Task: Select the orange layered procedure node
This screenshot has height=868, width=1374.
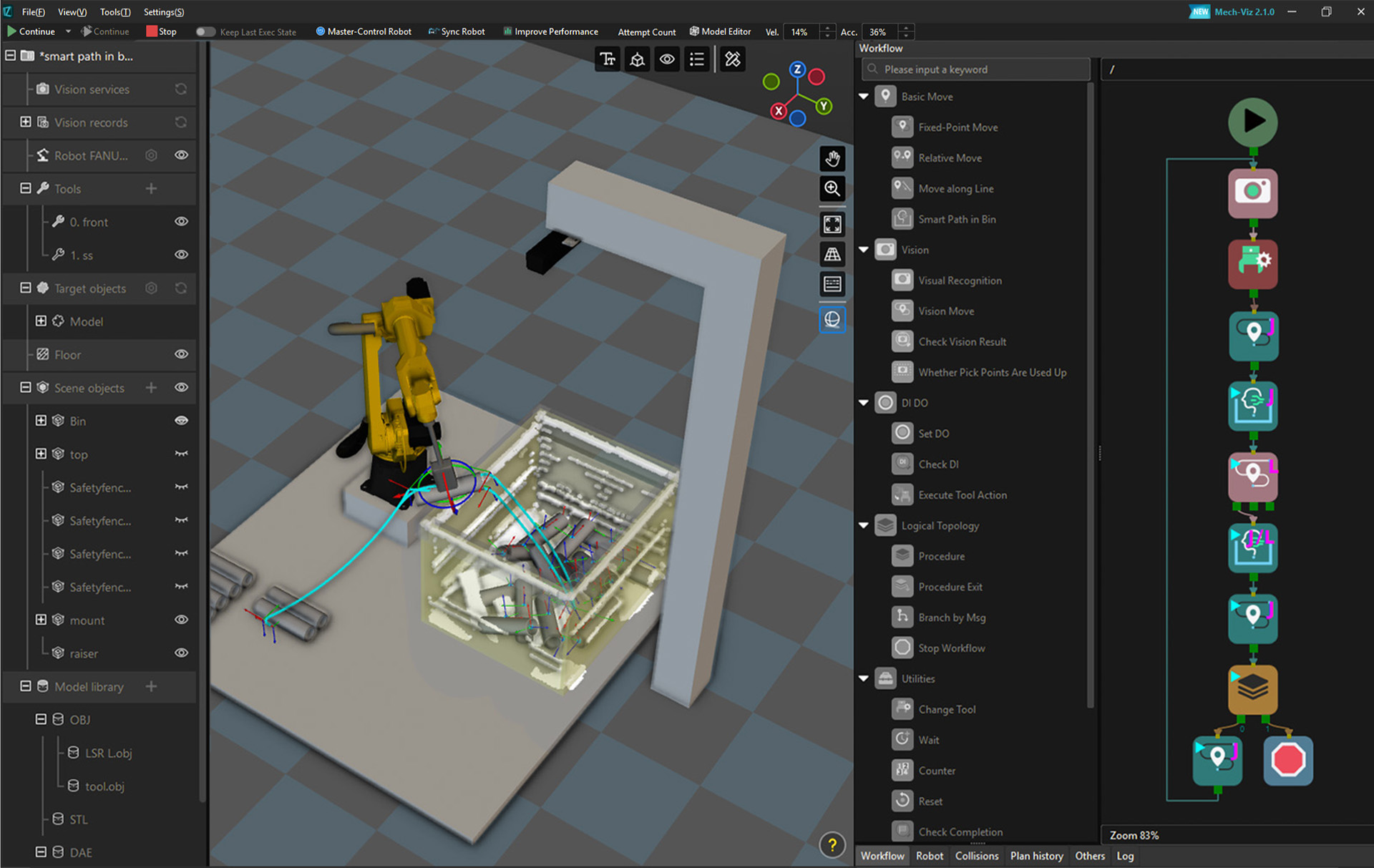Action: [x=1252, y=689]
